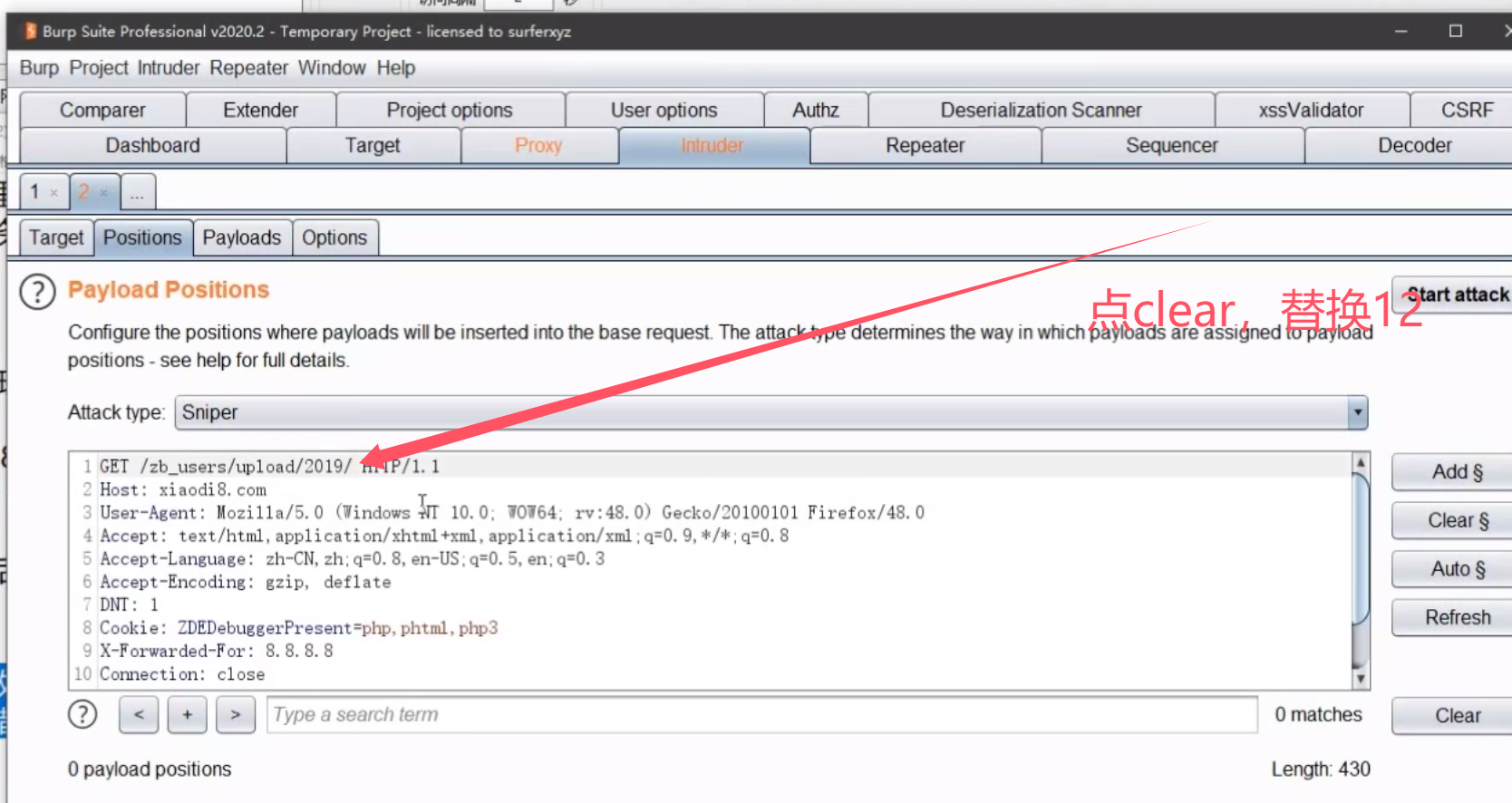Screen dimensions: 1512x803
Task: Switch to the Authz tab
Action: coord(816,110)
